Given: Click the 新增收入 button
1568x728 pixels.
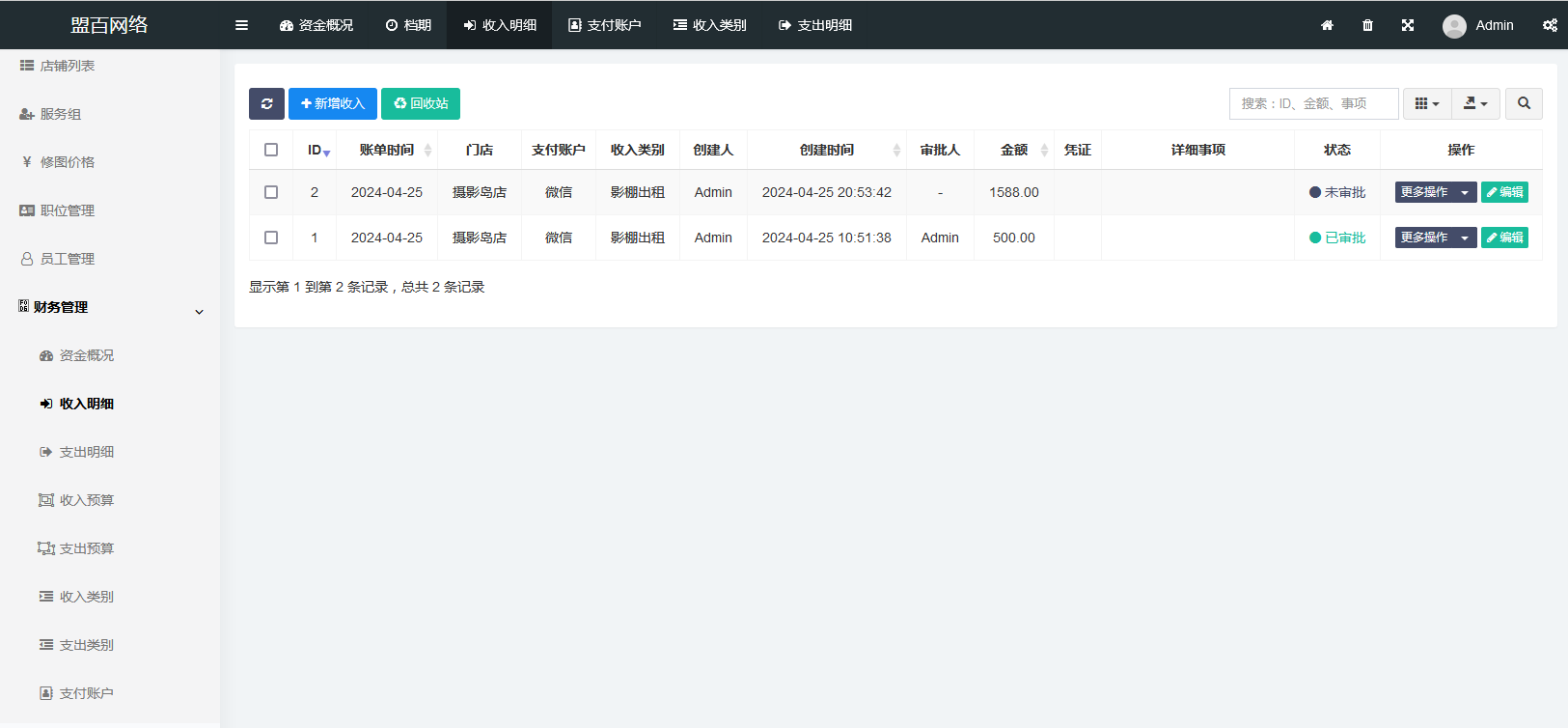Looking at the screenshot, I should click(333, 103).
